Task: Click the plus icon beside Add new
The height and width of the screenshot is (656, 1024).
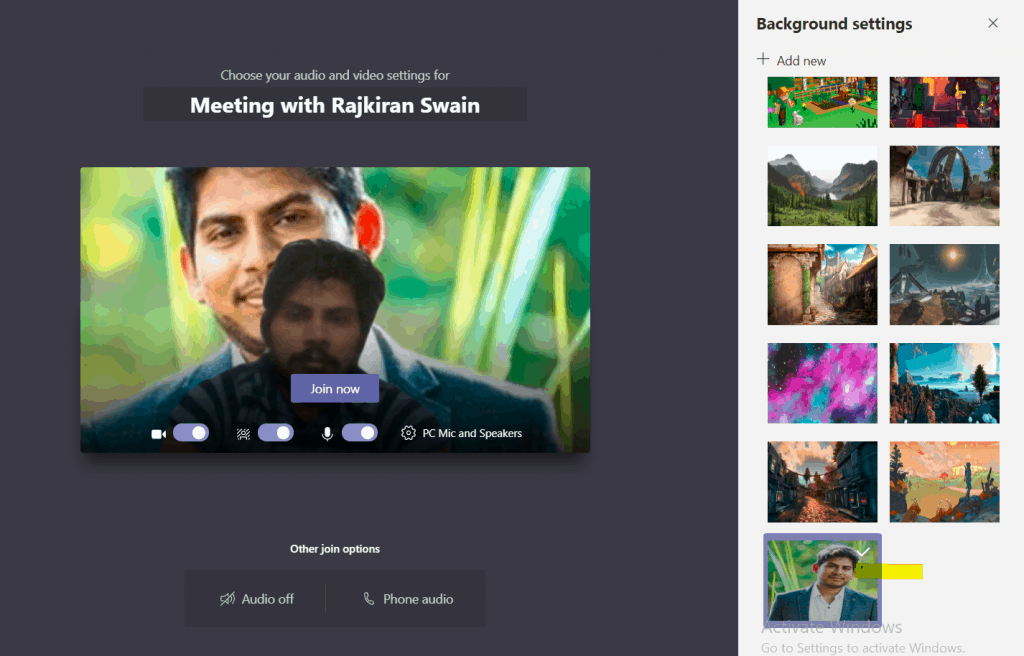Action: [764, 60]
